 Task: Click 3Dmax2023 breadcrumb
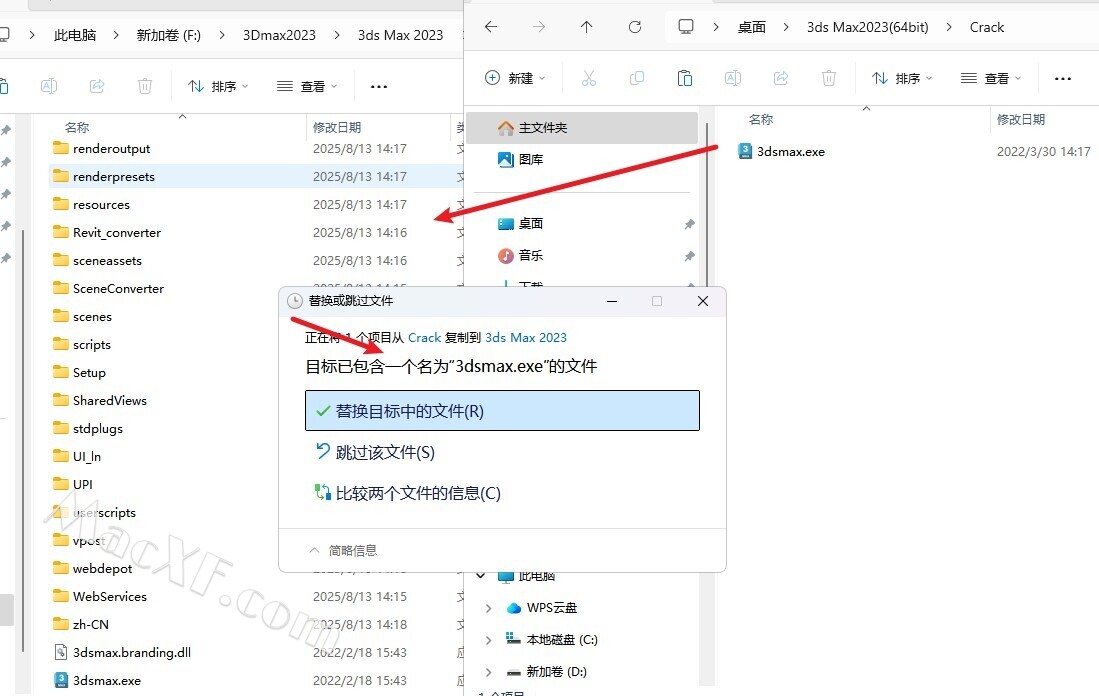coord(279,35)
